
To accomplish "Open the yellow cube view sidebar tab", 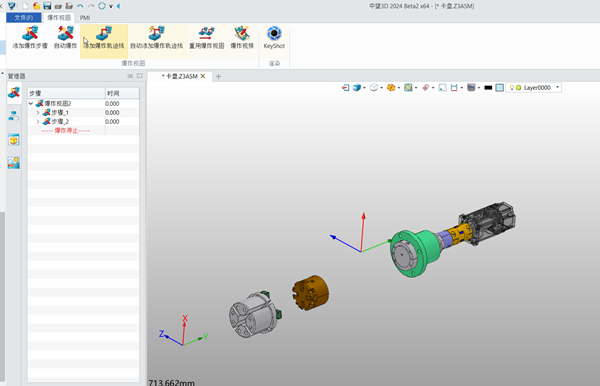I will point(14,140).
